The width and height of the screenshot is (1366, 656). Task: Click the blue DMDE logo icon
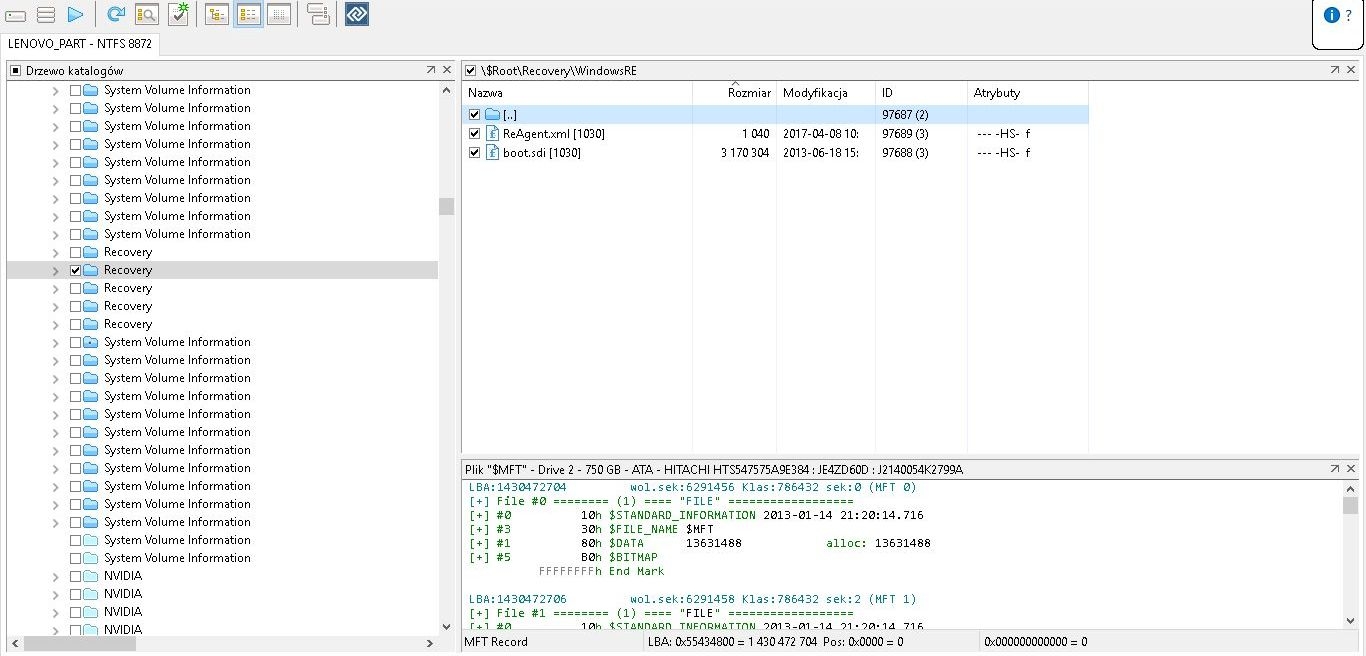pyautogui.click(x=357, y=14)
